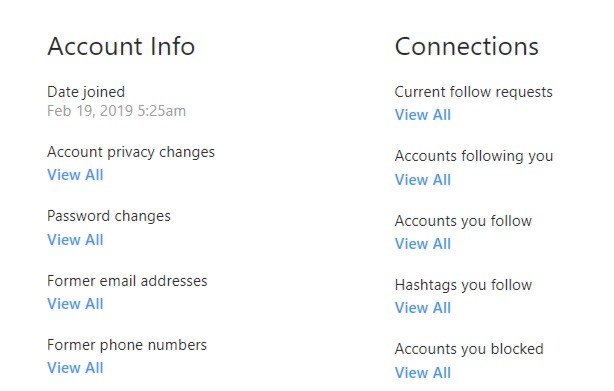Open View All under Former phone numbers

[75, 368]
